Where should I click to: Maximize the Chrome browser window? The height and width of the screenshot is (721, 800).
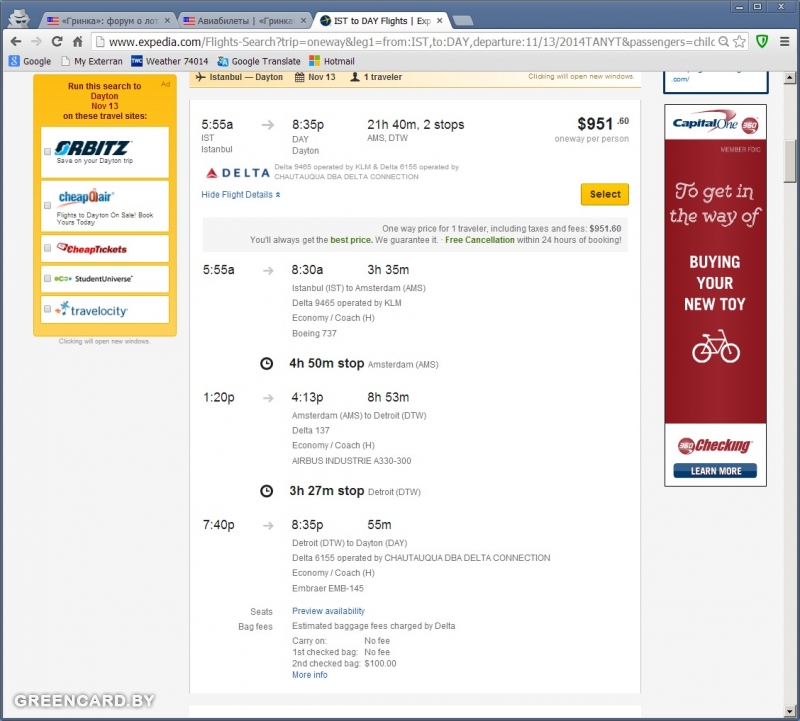point(758,7)
